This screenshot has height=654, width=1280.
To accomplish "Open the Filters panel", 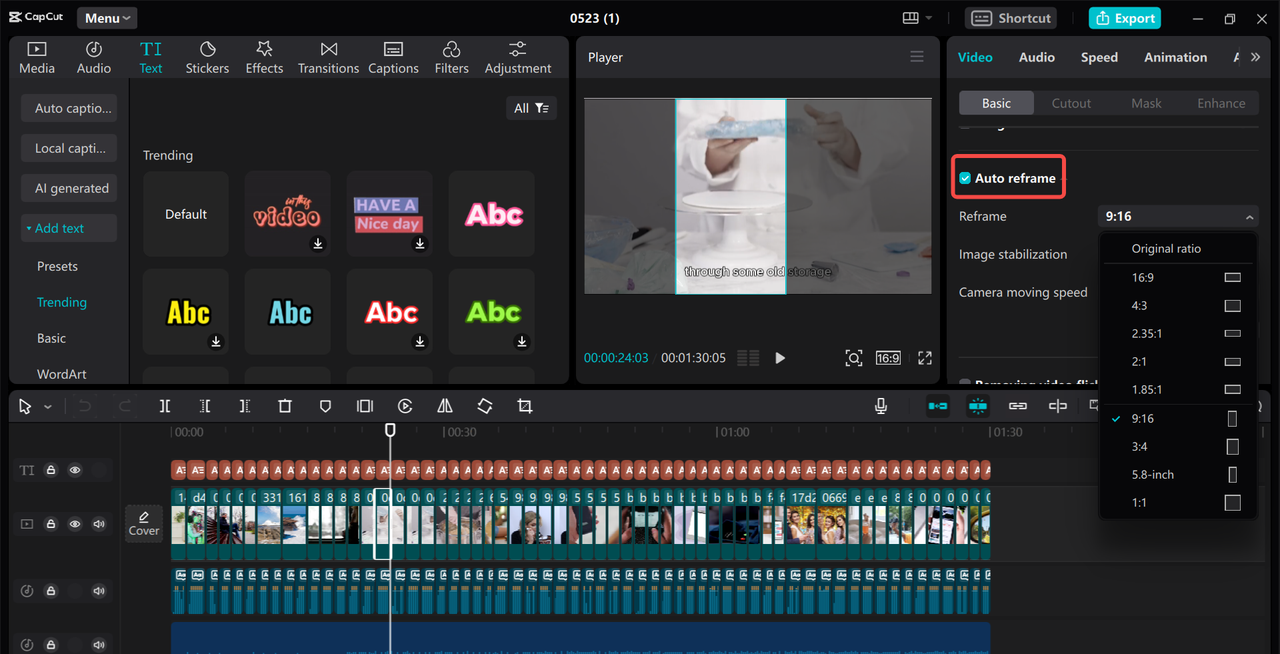I will (451, 58).
